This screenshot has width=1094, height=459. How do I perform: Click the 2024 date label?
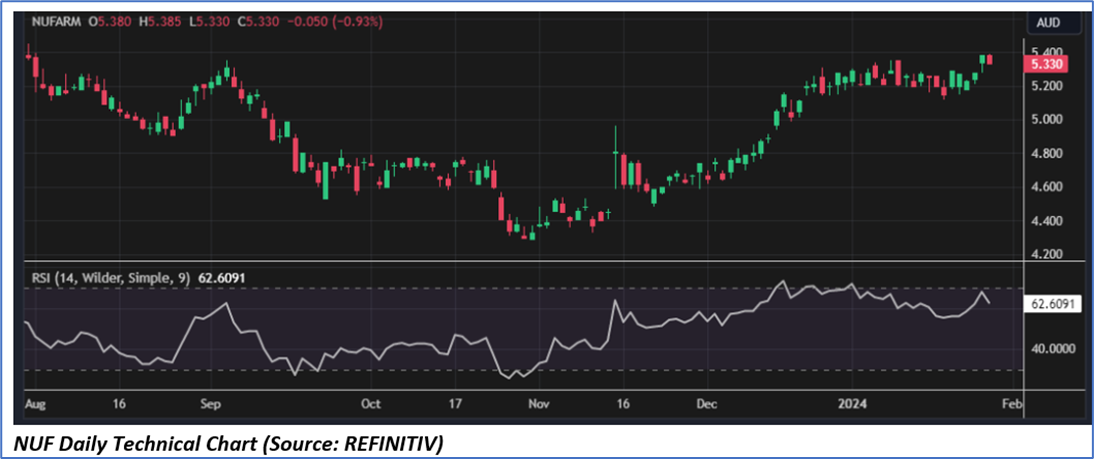[853, 403]
